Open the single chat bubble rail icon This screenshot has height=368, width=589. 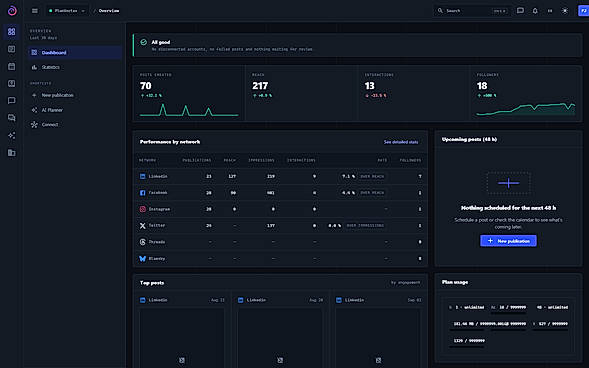12,101
